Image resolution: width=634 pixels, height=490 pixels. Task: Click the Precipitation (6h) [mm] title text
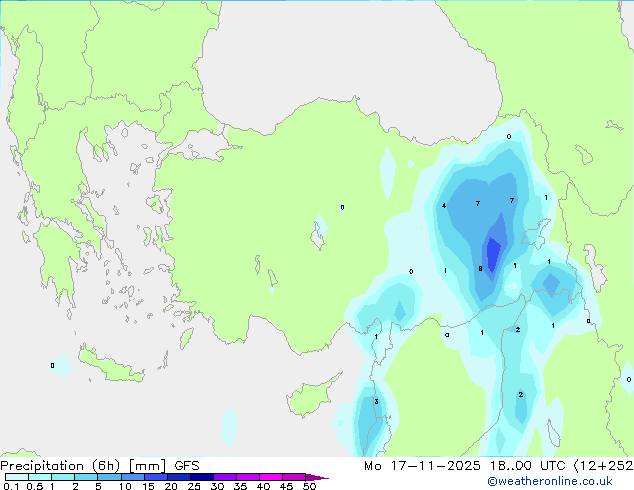click(x=83, y=466)
